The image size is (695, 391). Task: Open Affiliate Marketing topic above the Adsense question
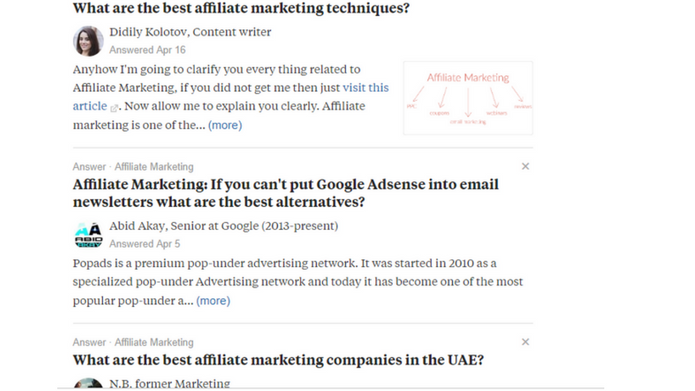click(x=154, y=167)
